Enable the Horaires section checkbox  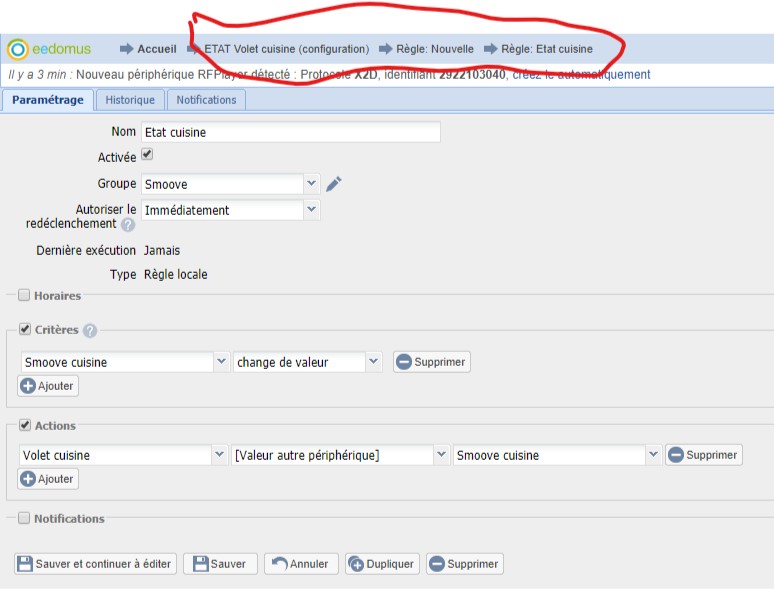click(x=24, y=296)
